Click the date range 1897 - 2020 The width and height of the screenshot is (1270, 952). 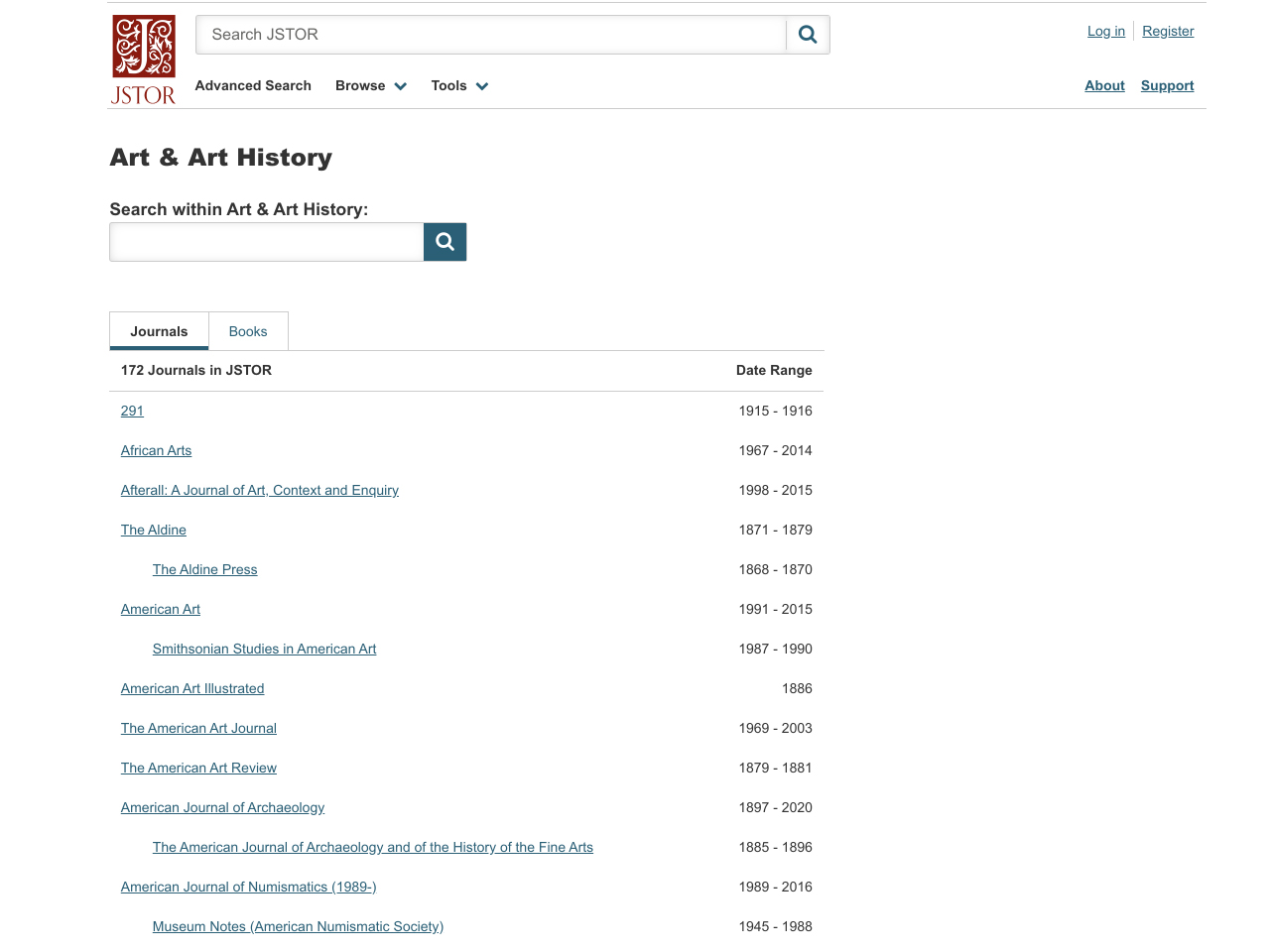[x=775, y=807]
